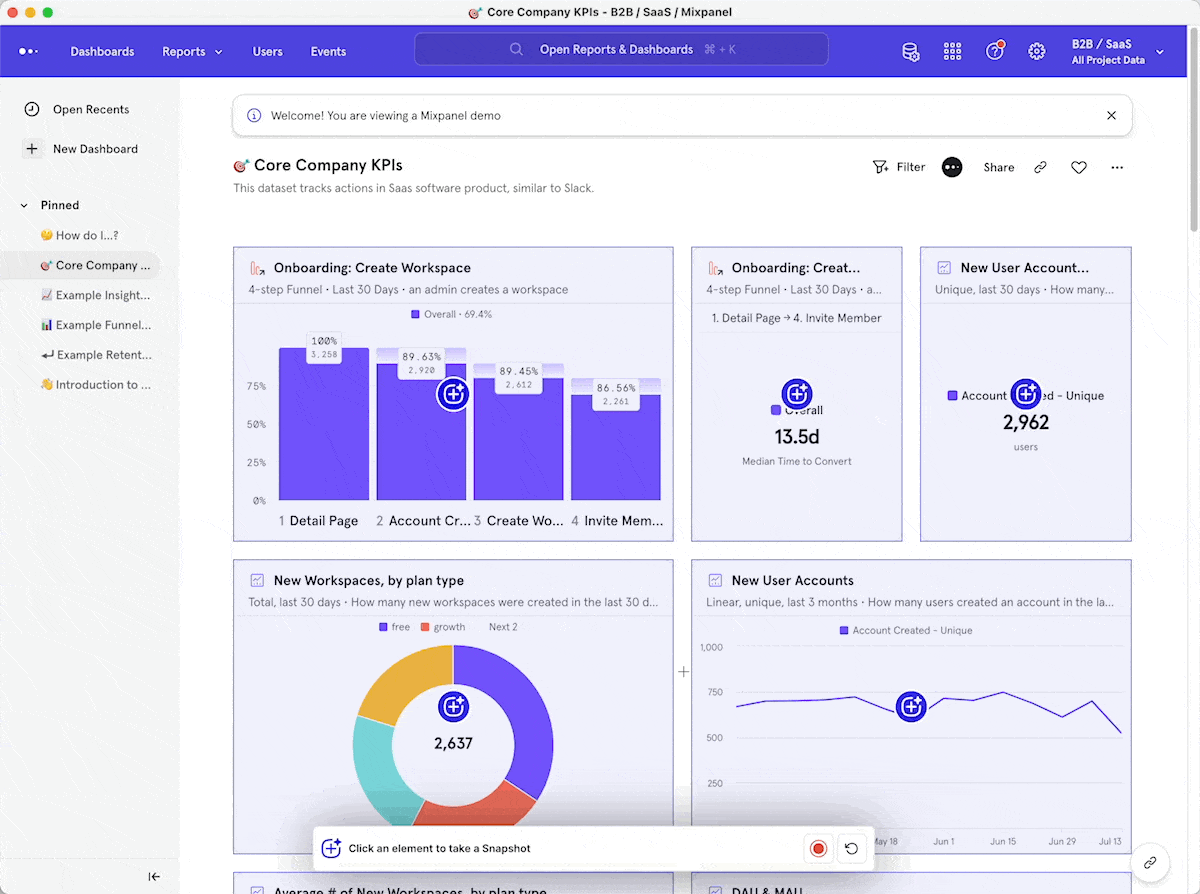Click the Open Reports & Dashboards search field
The image size is (1200, 894).
621,49
